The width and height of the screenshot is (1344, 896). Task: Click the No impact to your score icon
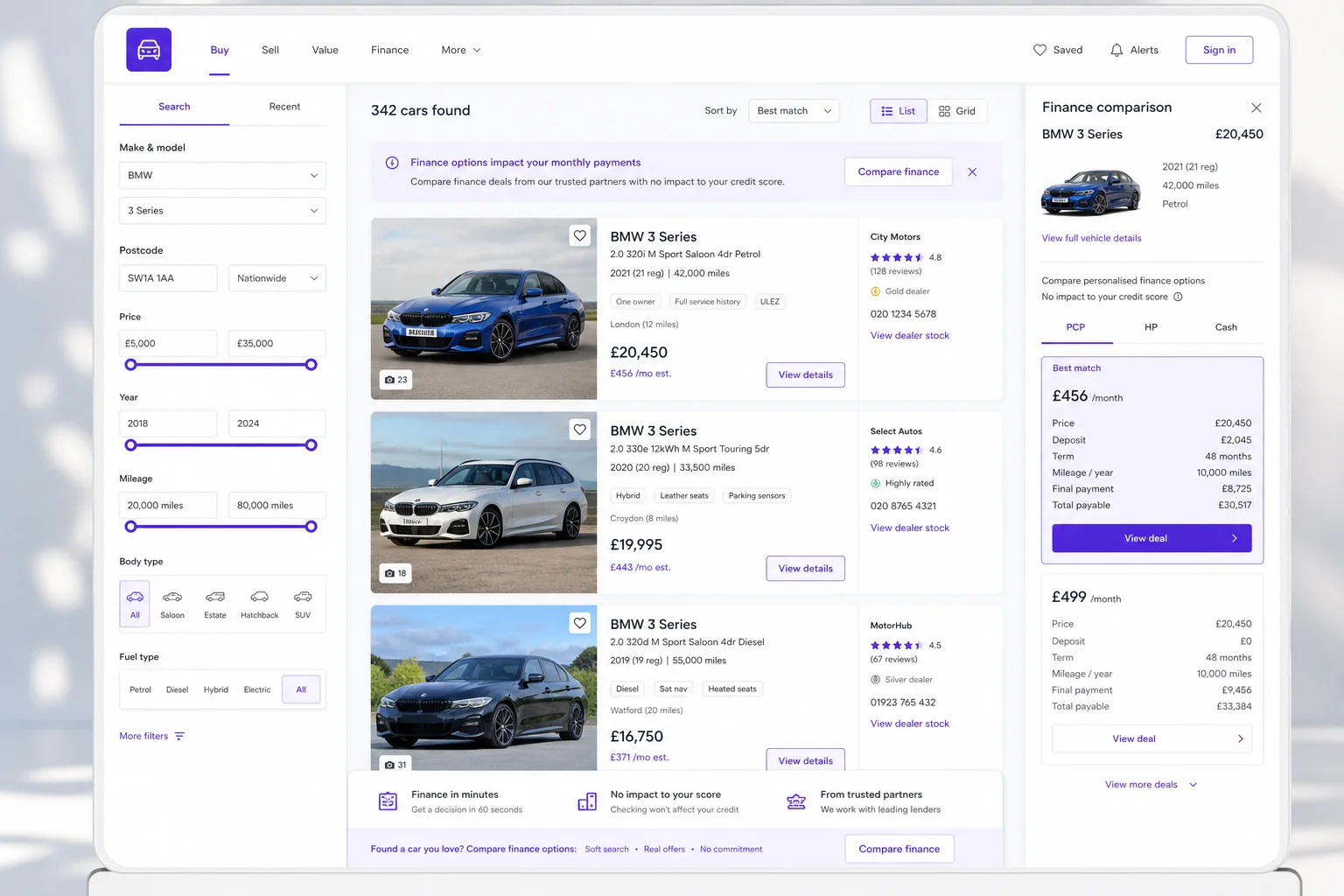tap(587, 801)
